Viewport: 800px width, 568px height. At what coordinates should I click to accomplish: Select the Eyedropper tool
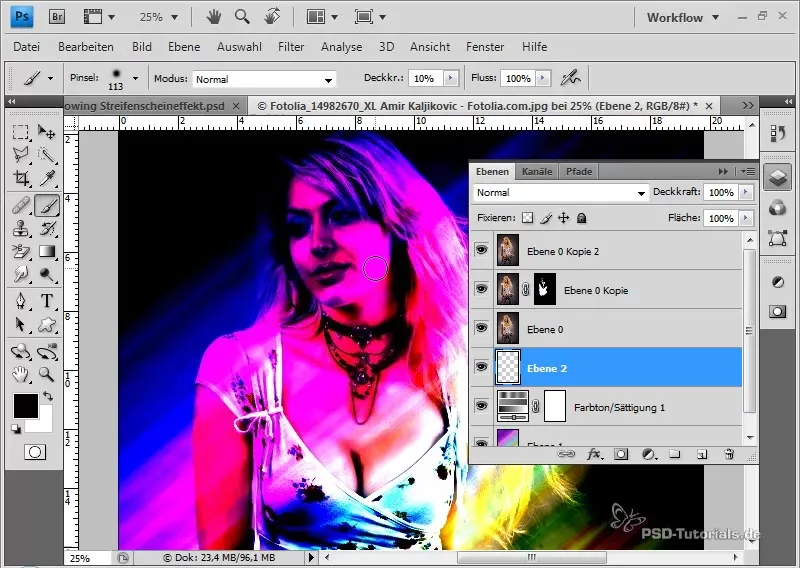[47, 178]
